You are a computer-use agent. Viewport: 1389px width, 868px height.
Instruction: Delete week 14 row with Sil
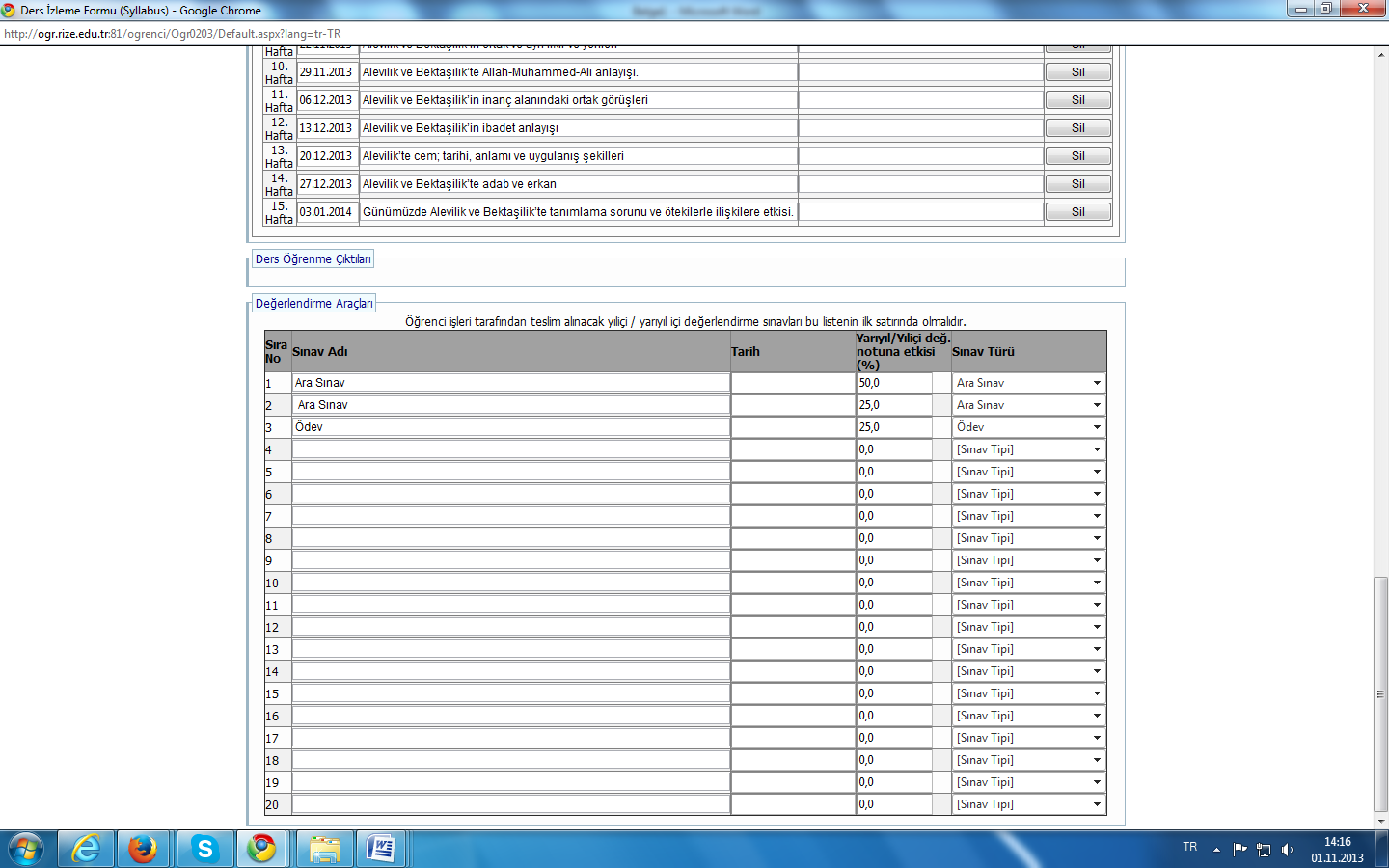(x=1078, y=184)
